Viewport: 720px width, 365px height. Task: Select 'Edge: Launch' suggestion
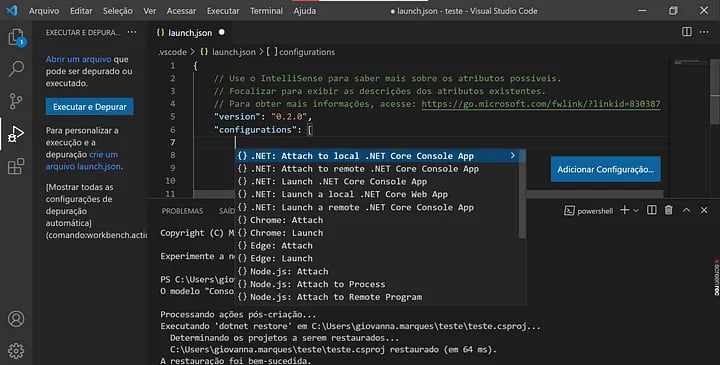pyautogui.click(x=377, y=258)
